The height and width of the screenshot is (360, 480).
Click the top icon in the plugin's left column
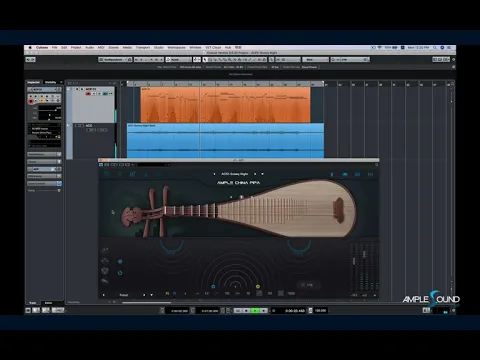tap(105, 250)
